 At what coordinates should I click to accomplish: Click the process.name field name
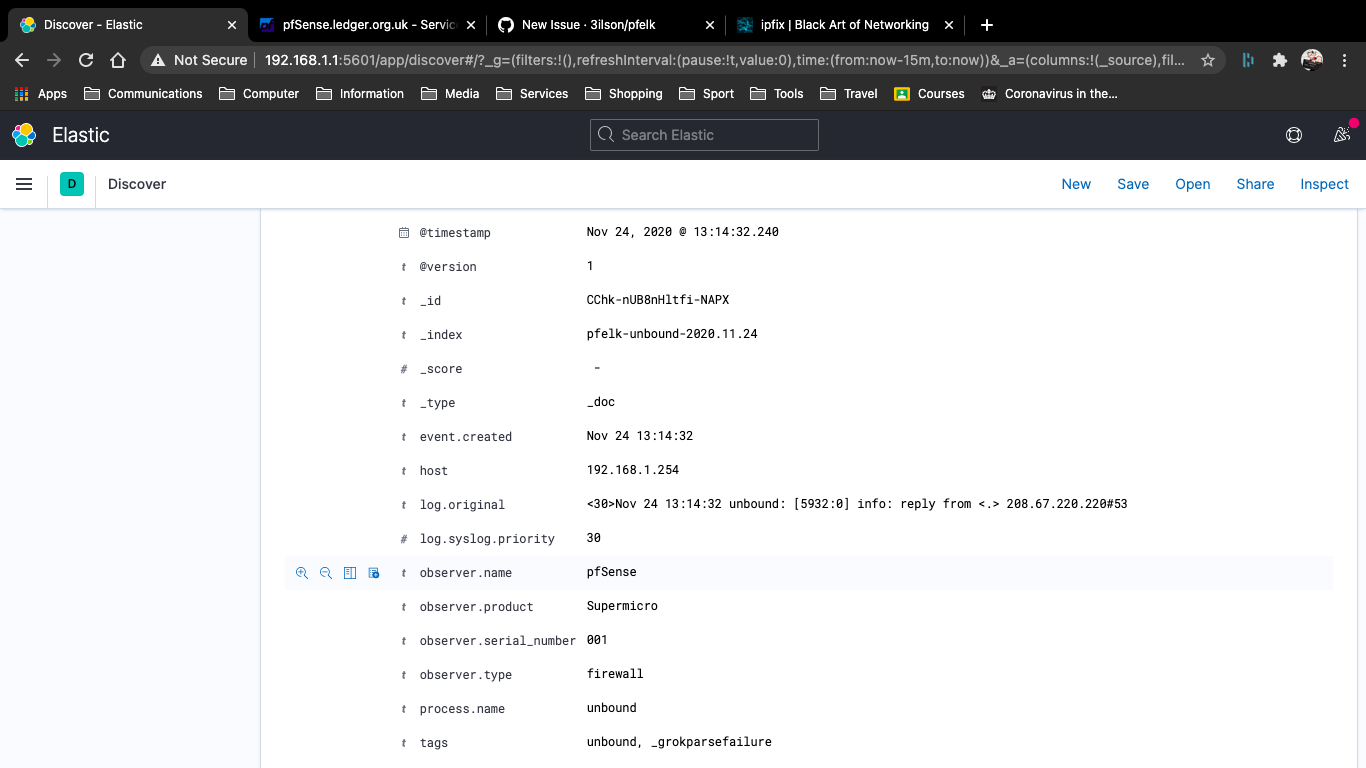[x=462, y=709]
